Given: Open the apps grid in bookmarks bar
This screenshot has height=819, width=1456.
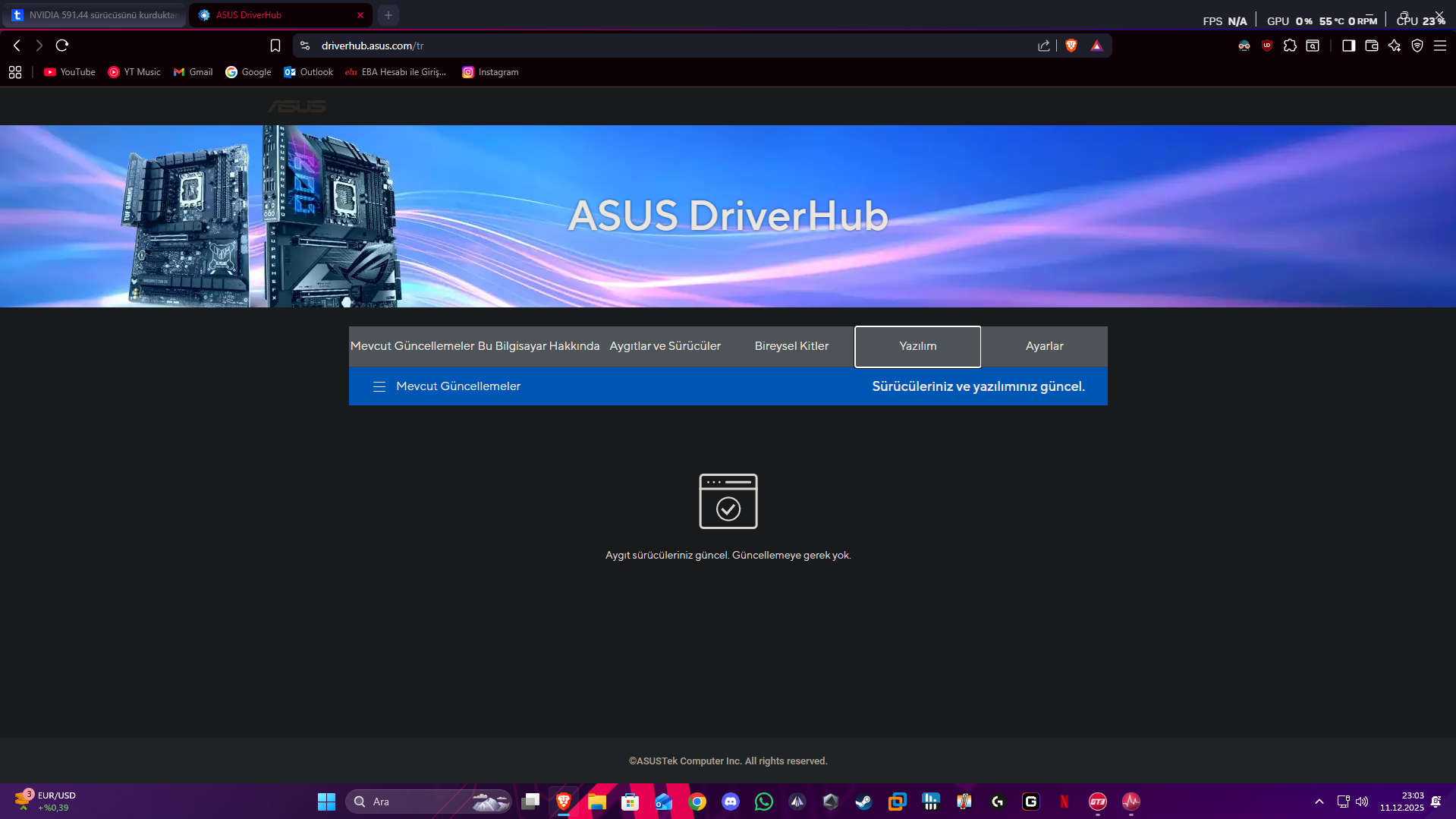Looking at the screenshot, I should [x=15, y=72].
